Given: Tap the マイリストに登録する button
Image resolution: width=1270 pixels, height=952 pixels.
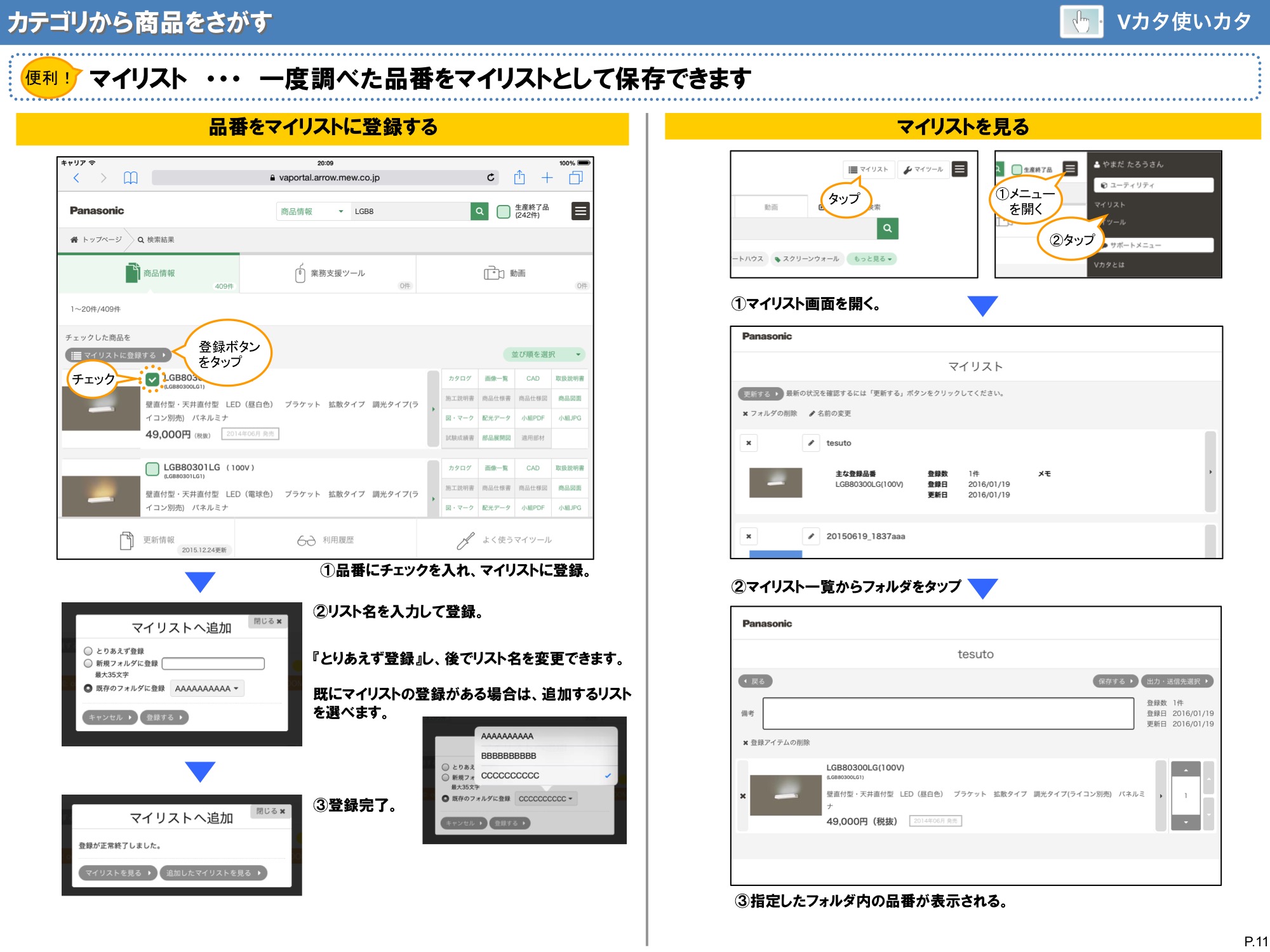Looking at the screenshot, I should pyautogui.click(x=117, y=355).
